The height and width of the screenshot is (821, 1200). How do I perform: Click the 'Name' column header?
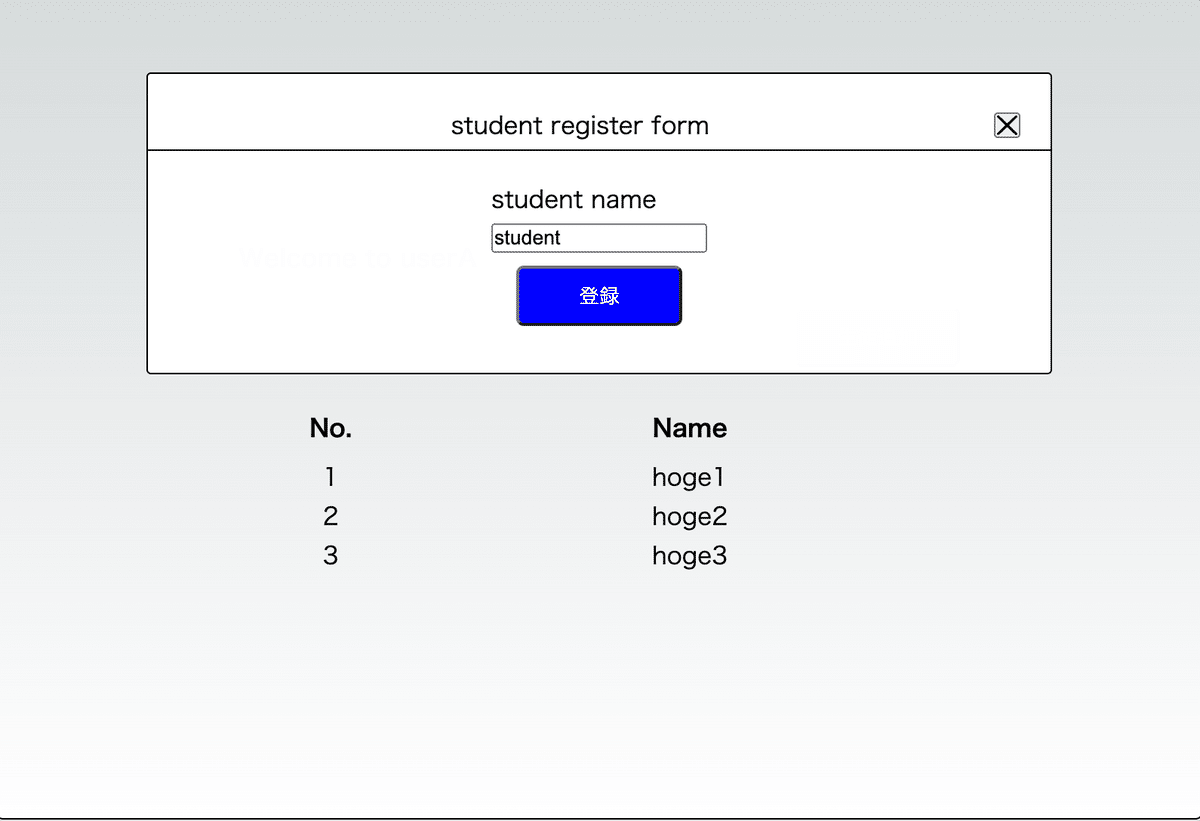click(689, 428)
